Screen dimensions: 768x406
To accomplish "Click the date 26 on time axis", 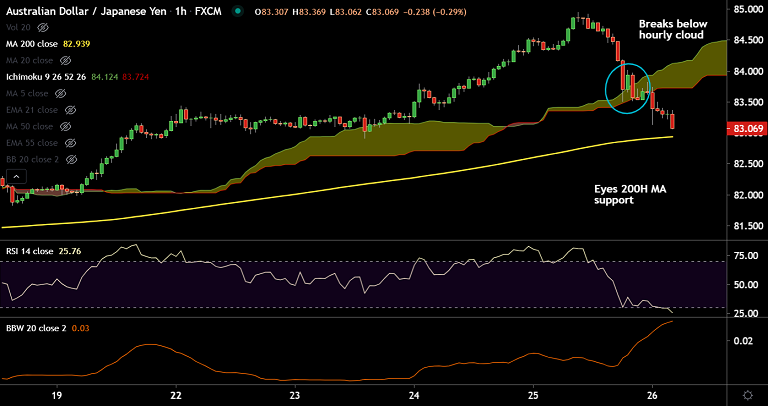I will coord(652,395).
